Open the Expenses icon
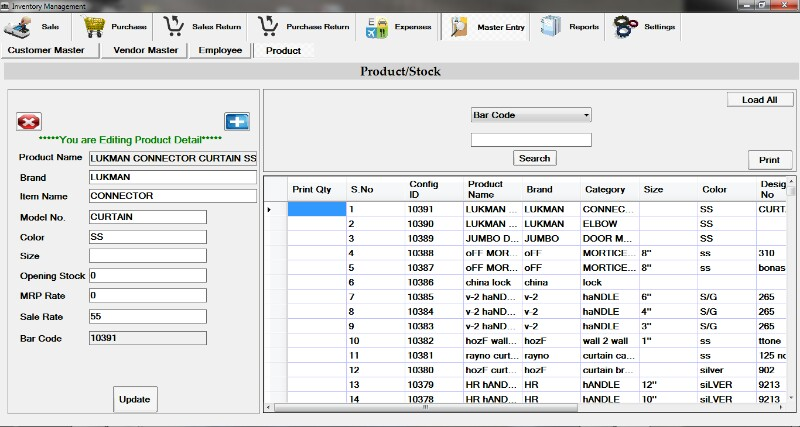This screenshot has height=427, width=800. [377, 28]
